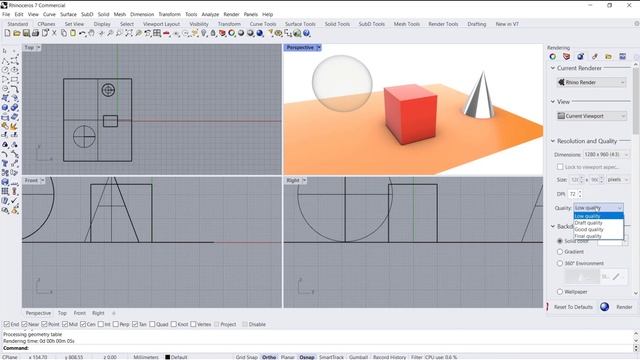Check Lock to viewport aspect ratio
The image size is (640, 360).
(x=560, y=167)
